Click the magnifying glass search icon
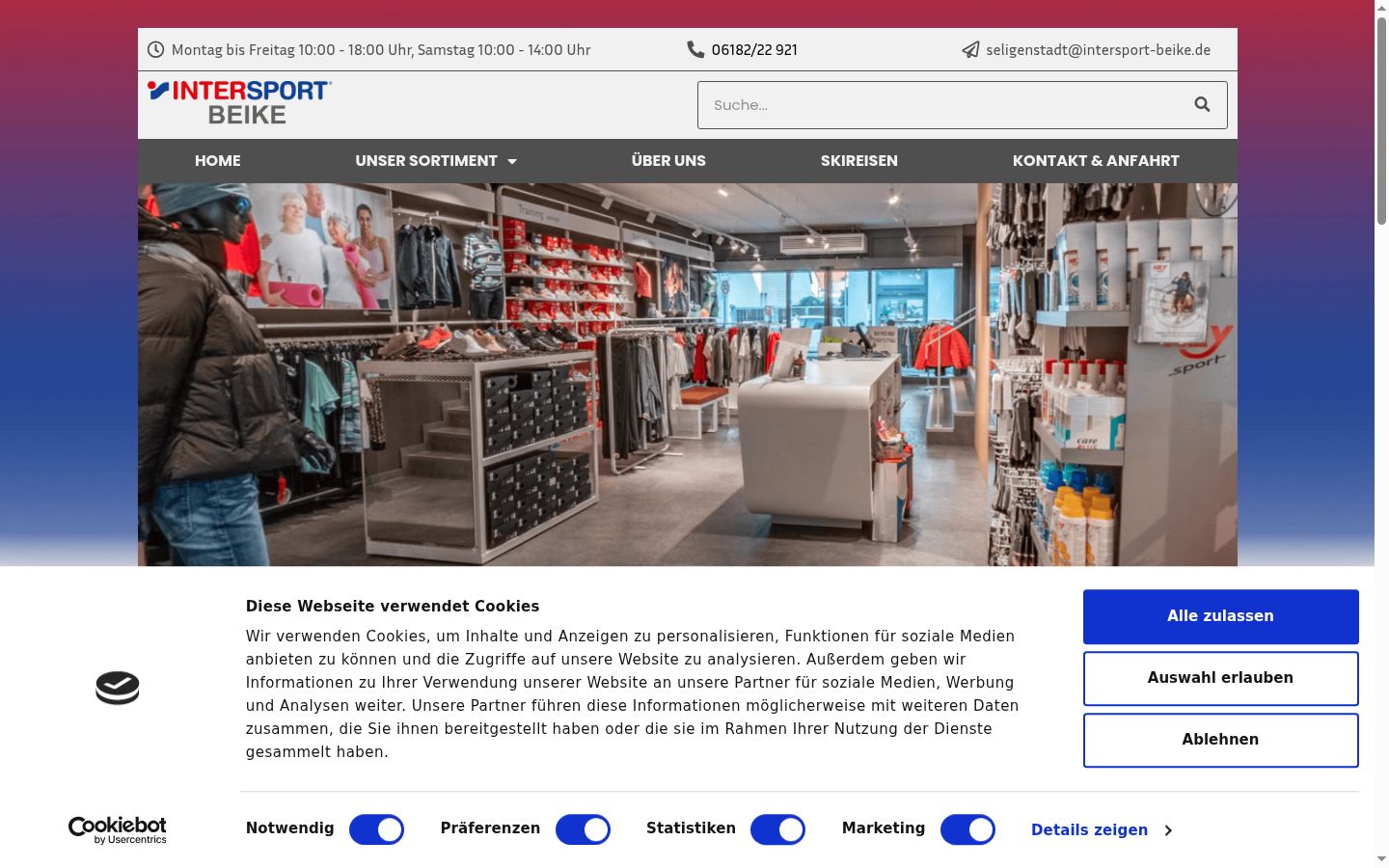 point(1202,104)
